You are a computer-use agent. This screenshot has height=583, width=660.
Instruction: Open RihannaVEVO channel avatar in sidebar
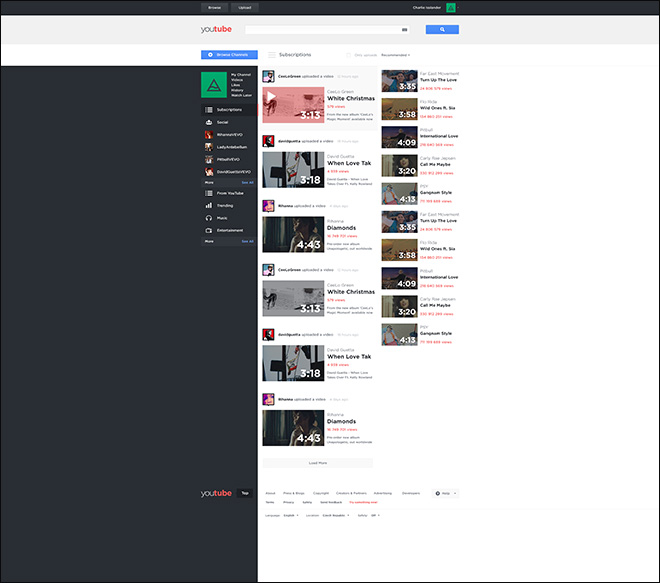pos(209,134)
